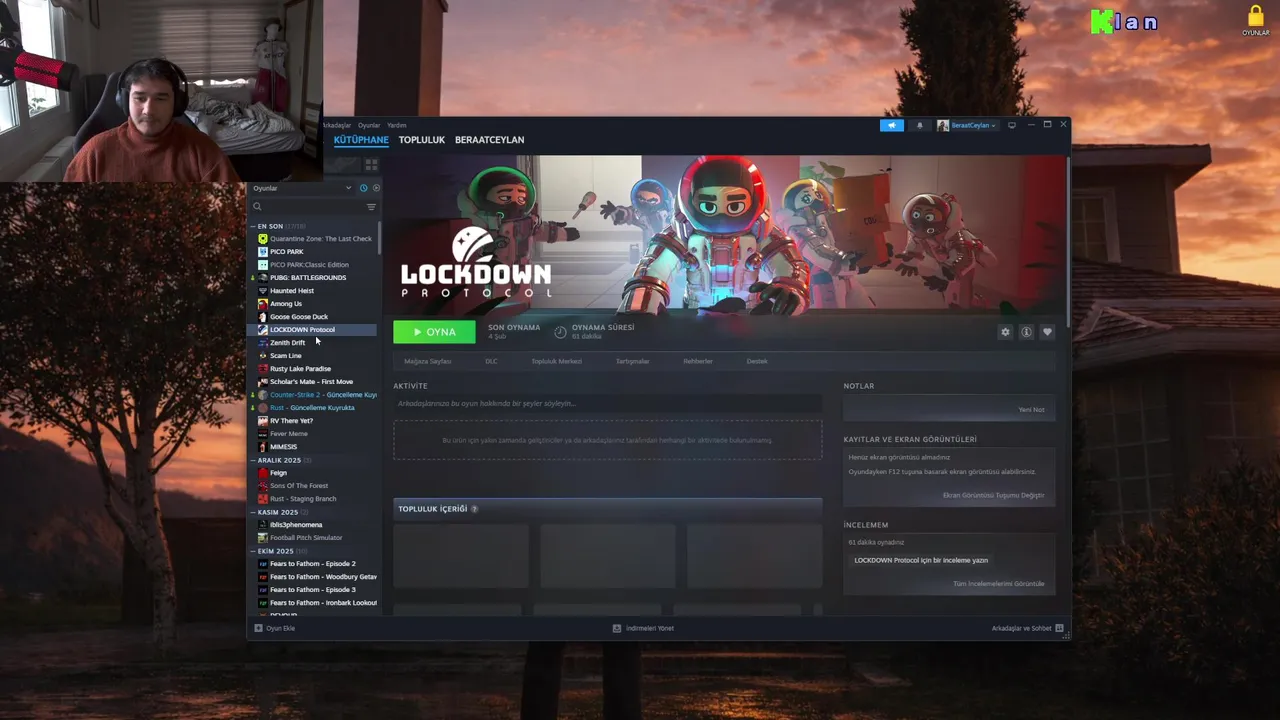
Task: Open the Tartışmalar link
Action: tap(632, 361)
